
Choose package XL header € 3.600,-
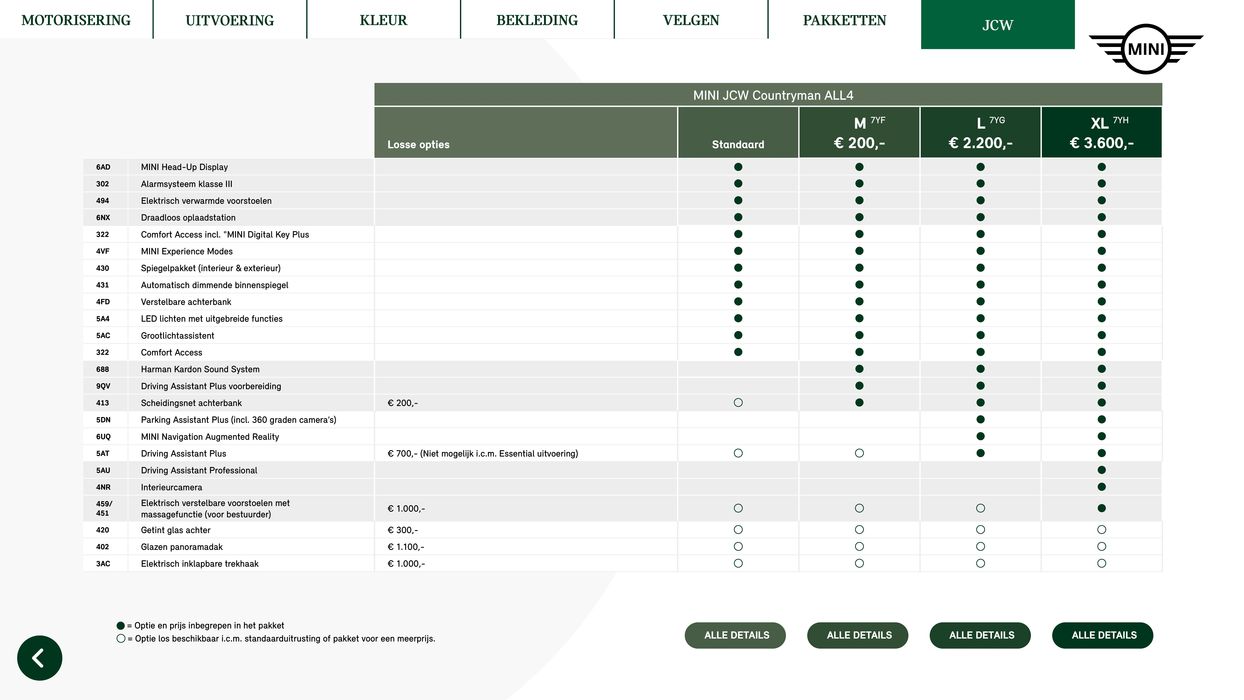coord(1101,133)
